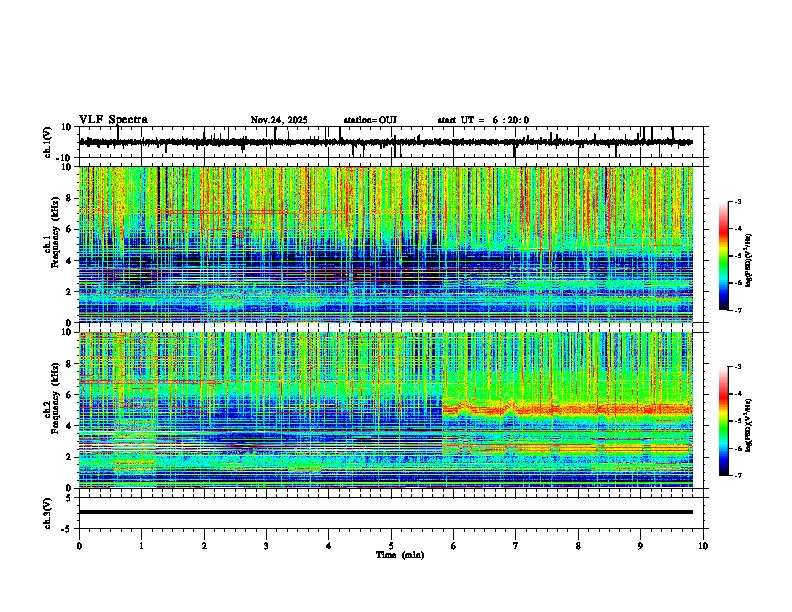Click time axis tick label "3"

click(x=266, y=546)
